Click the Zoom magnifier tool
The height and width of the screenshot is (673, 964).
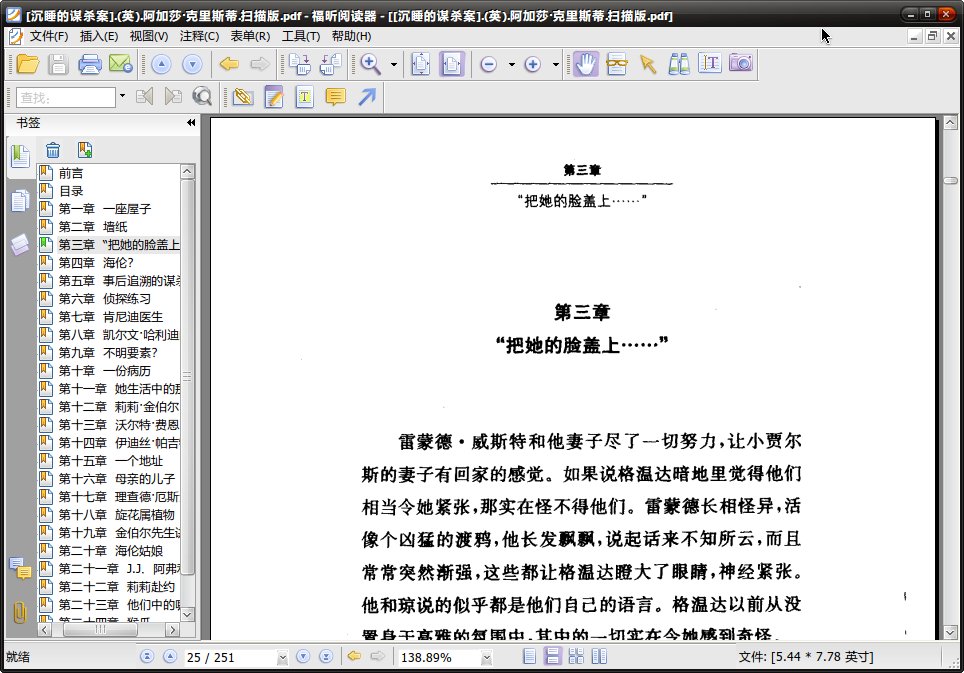tap(371, 64)
